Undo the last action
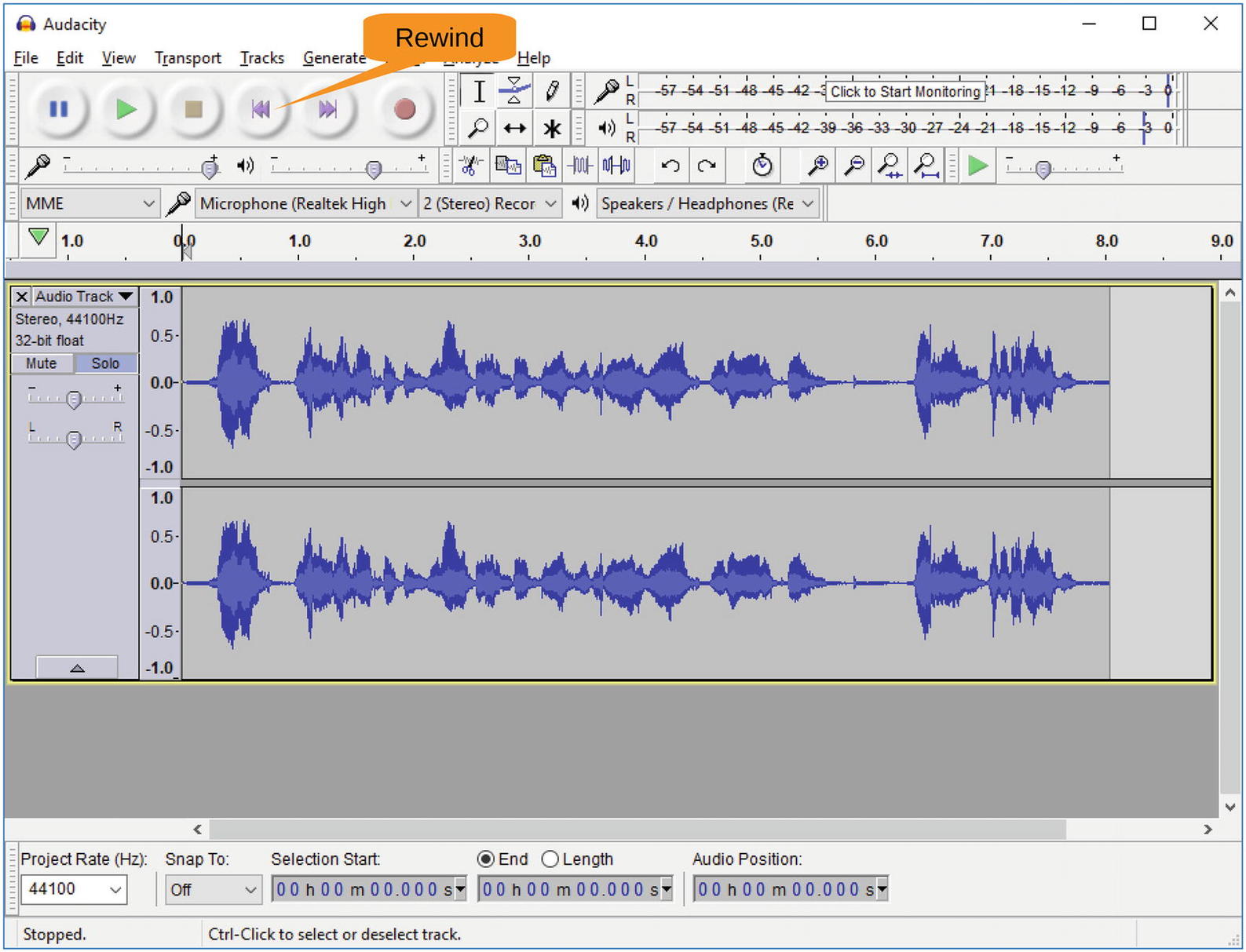This screenshot has height=952, width=1246. (670, 166)
